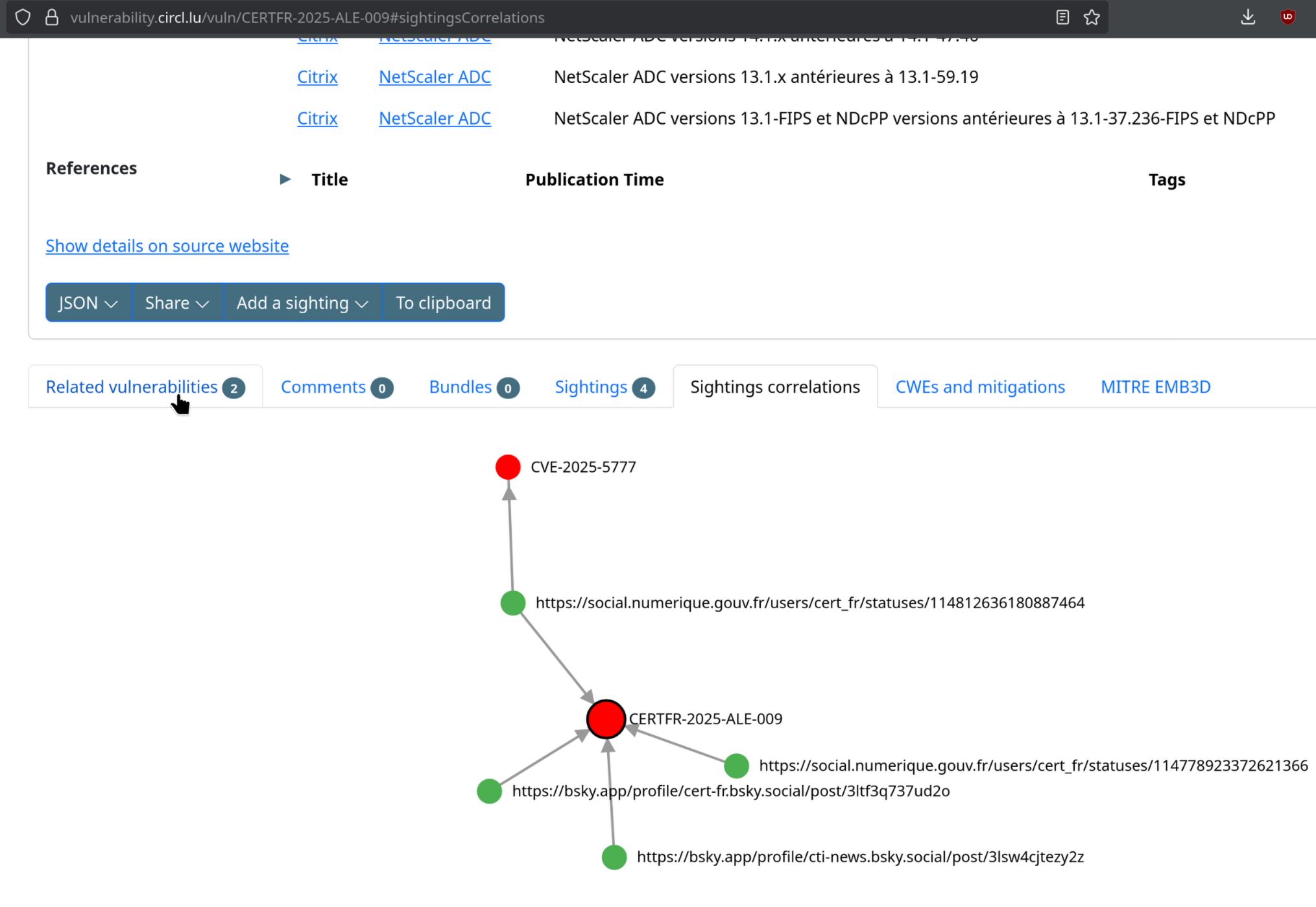Click the large CERTFR-2025-ALE-009 central node
The height and width of the screenshot is (907, 1316).
[605, 719]
